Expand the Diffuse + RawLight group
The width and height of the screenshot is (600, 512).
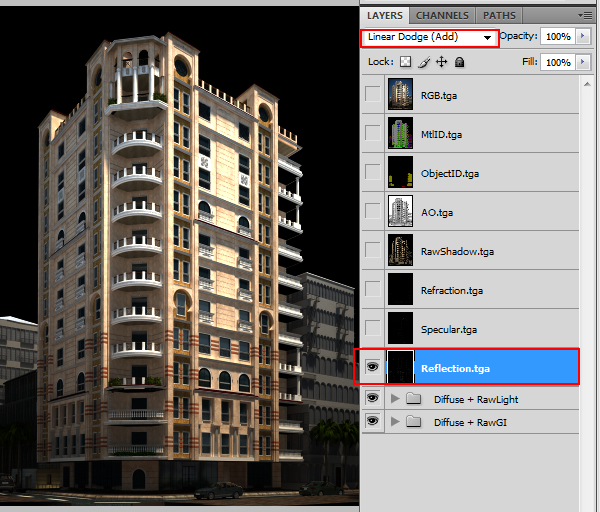click(395, 399)
